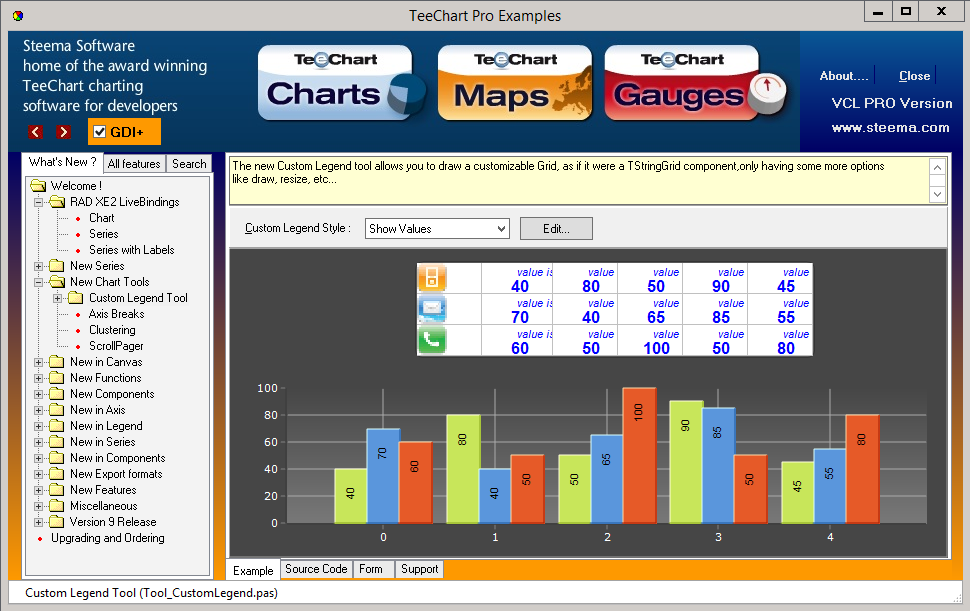This screenshot has width=970, height=611.
Task: Expand the Custom Legend Tool node
Action: 58,299
